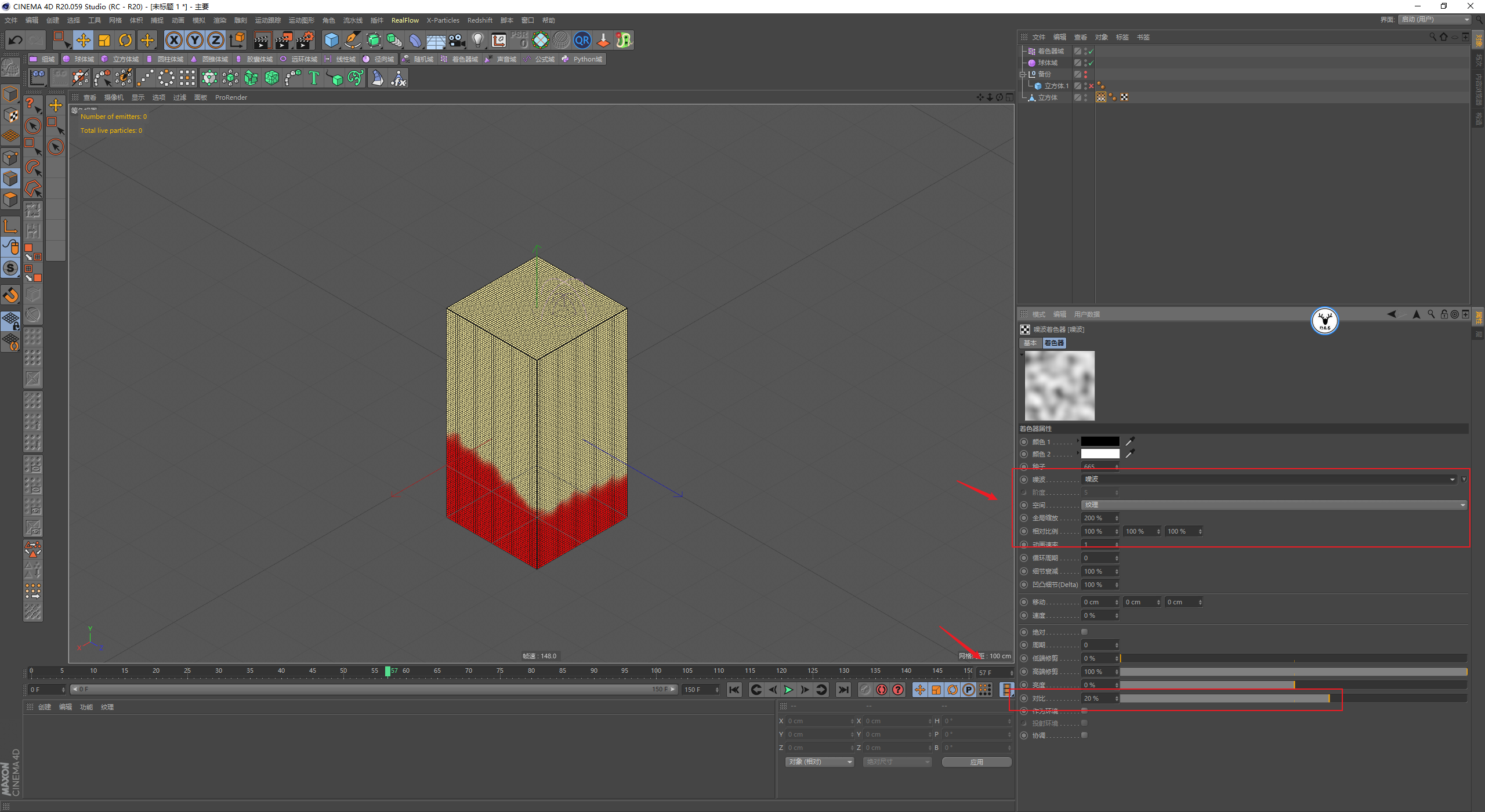Image resolution: width=1485 pixels, height=812 pixels.
Task: Click the Undo arrow icon
Action: [16, 40]
